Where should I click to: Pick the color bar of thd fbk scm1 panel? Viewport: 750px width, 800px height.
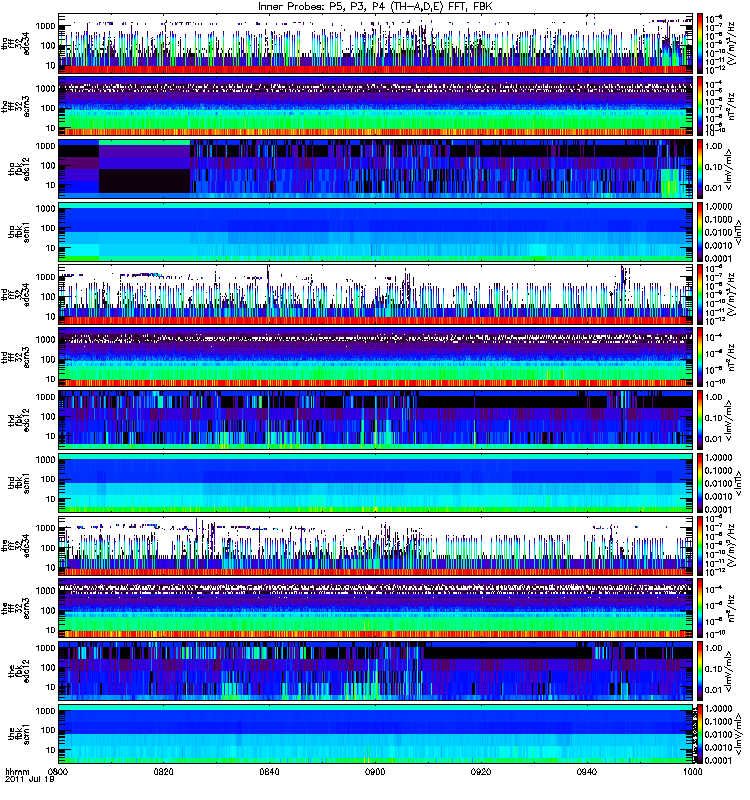tap(699, 483)
